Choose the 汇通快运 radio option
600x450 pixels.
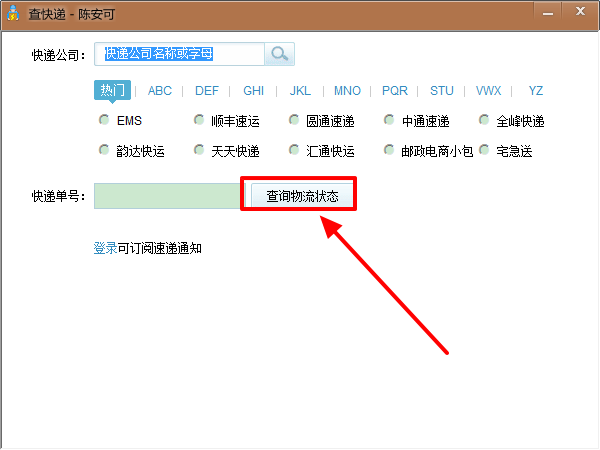pos(294,150)
